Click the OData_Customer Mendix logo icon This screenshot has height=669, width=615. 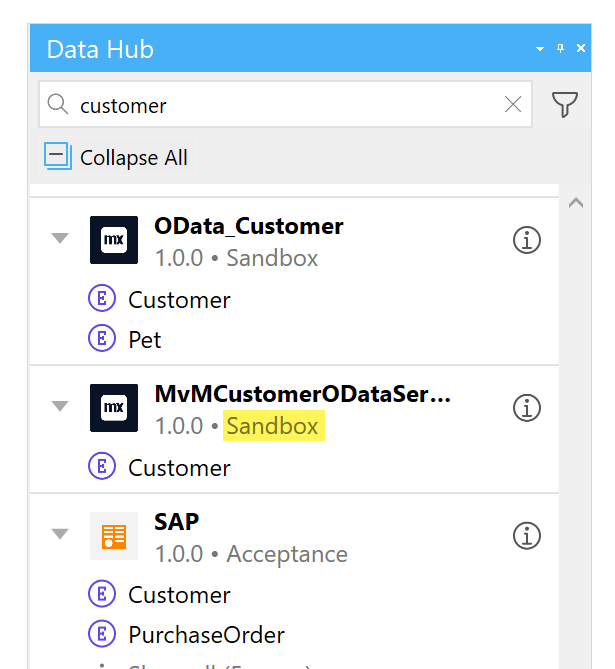pyautogui.click(x=114, y=240)
